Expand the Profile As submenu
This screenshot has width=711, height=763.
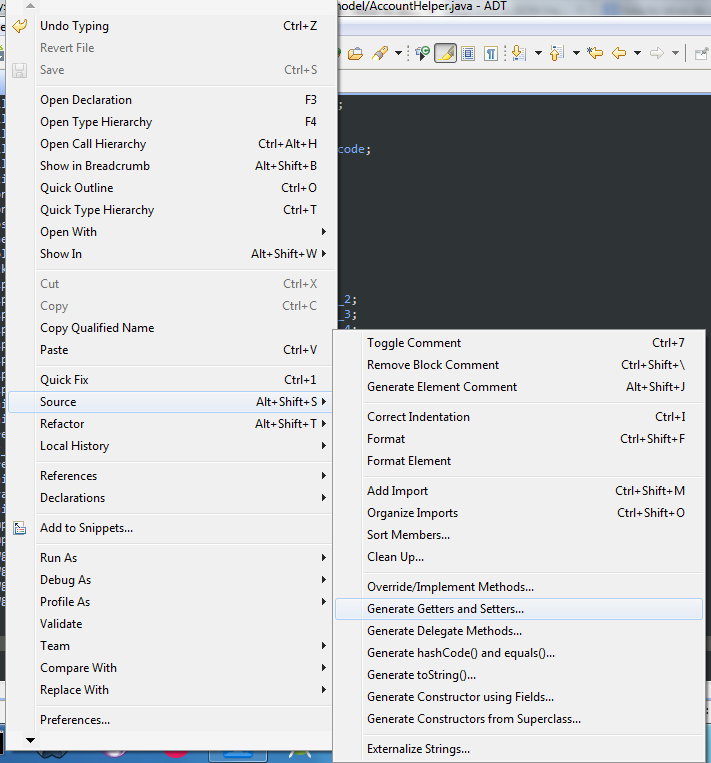point(172,602)
